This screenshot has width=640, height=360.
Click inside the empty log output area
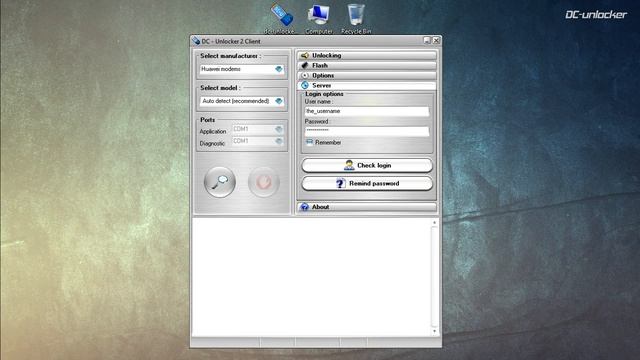pos(312,277)
